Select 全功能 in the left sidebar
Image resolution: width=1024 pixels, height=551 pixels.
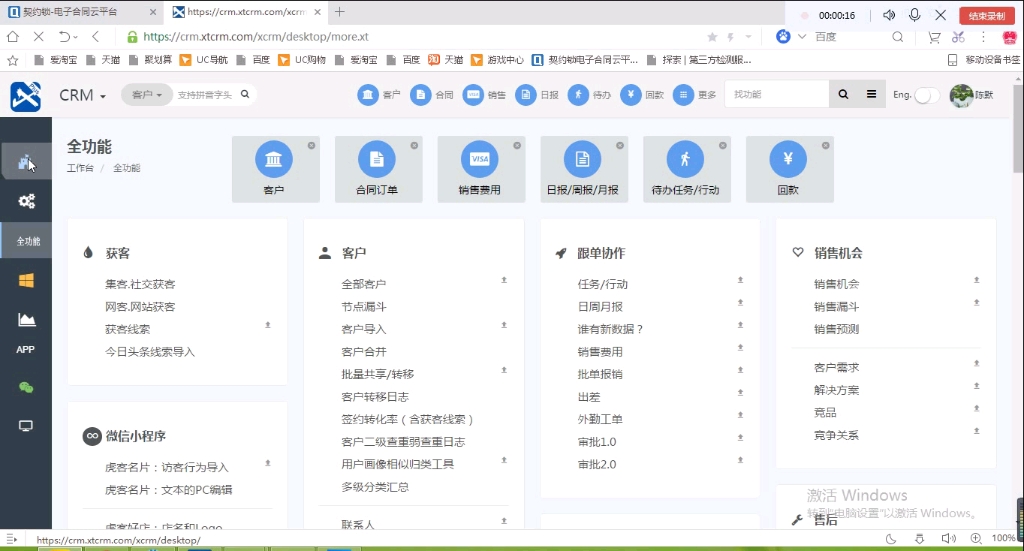click(26, 241)
